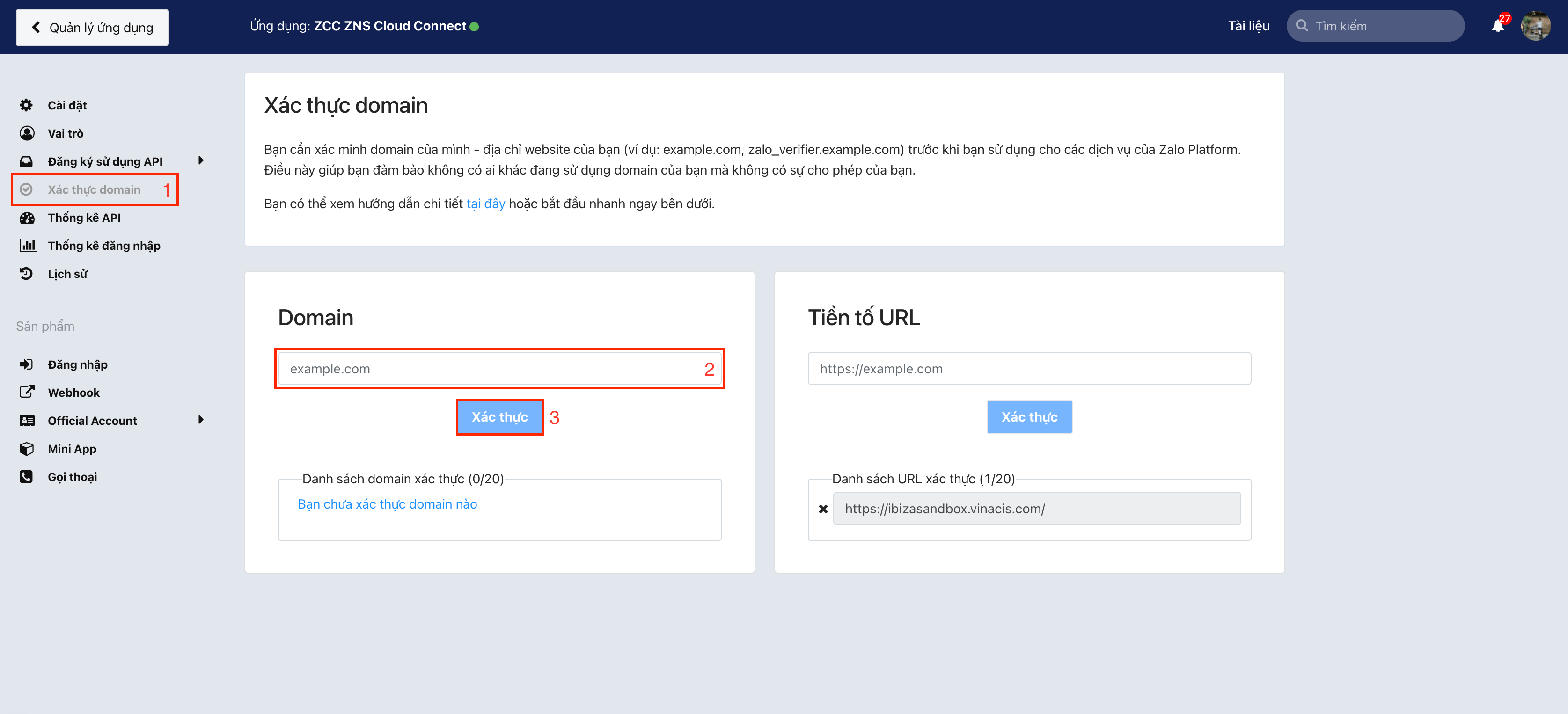Click the Mini App cube icon

point(26,449)
